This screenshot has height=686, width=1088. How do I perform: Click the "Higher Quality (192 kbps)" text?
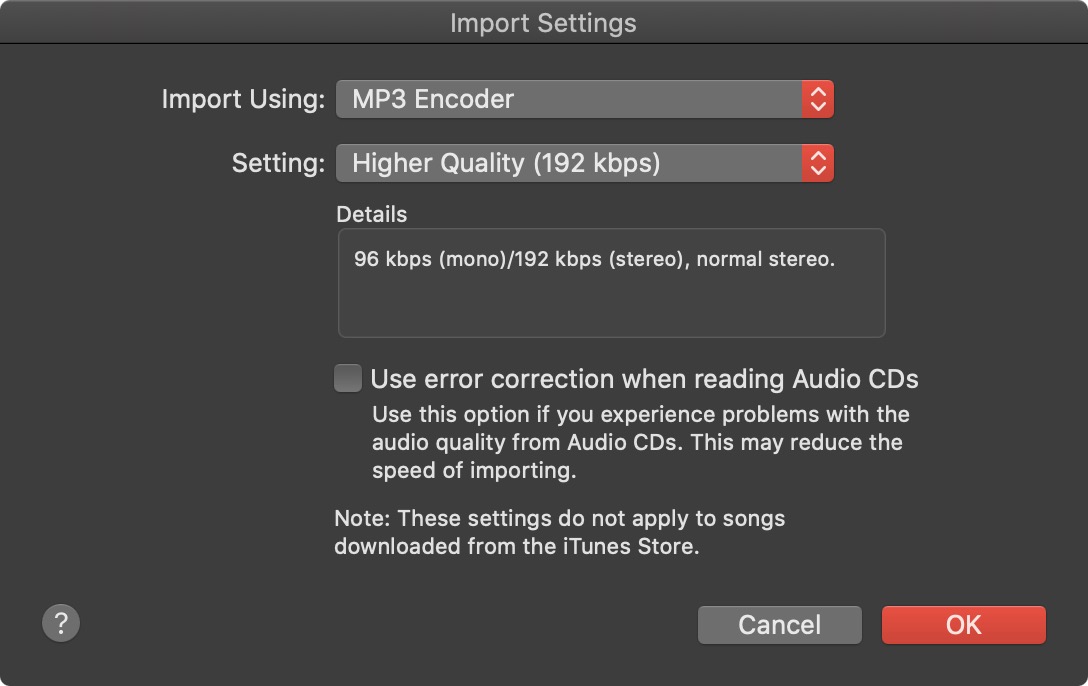point(506,163)
